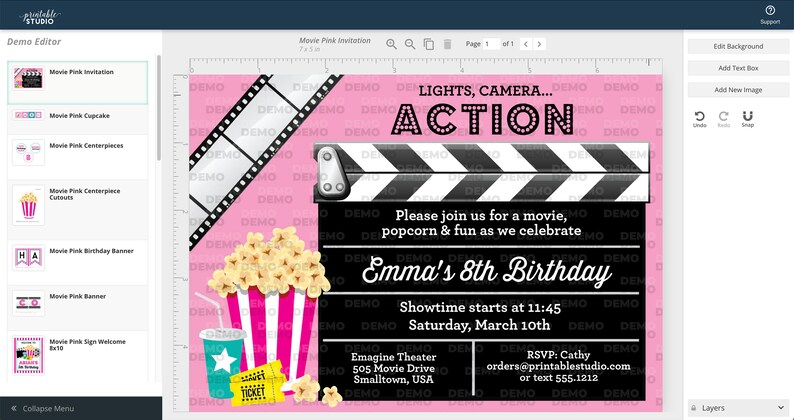Image resolution: width=794 pixels, height=420 pixels.
Task: Select Movie Pink Sign Welcome 8x10
Action: tap(77, 355)
